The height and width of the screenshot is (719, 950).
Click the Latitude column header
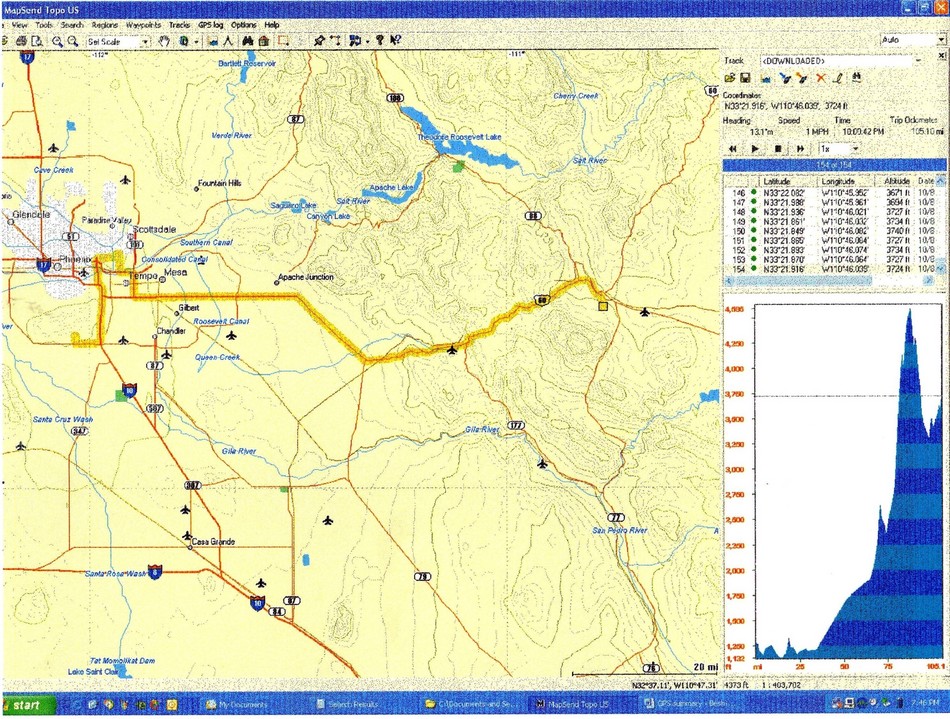coord(789,181)
